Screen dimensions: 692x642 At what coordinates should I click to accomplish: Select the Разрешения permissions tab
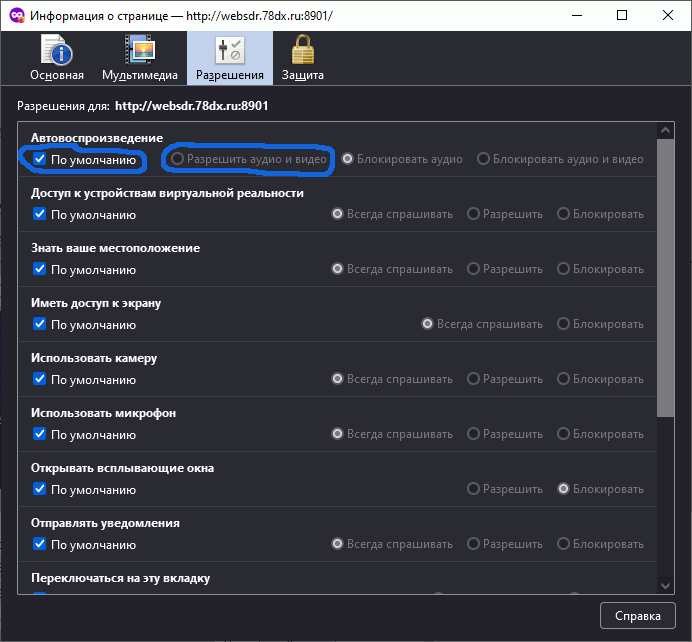coord(229,57)
